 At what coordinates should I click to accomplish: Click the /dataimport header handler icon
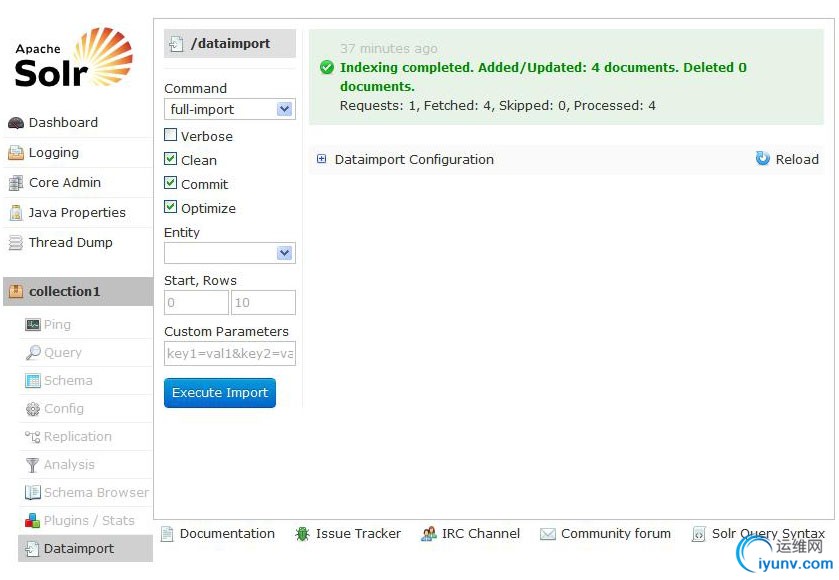coord(177,44)
